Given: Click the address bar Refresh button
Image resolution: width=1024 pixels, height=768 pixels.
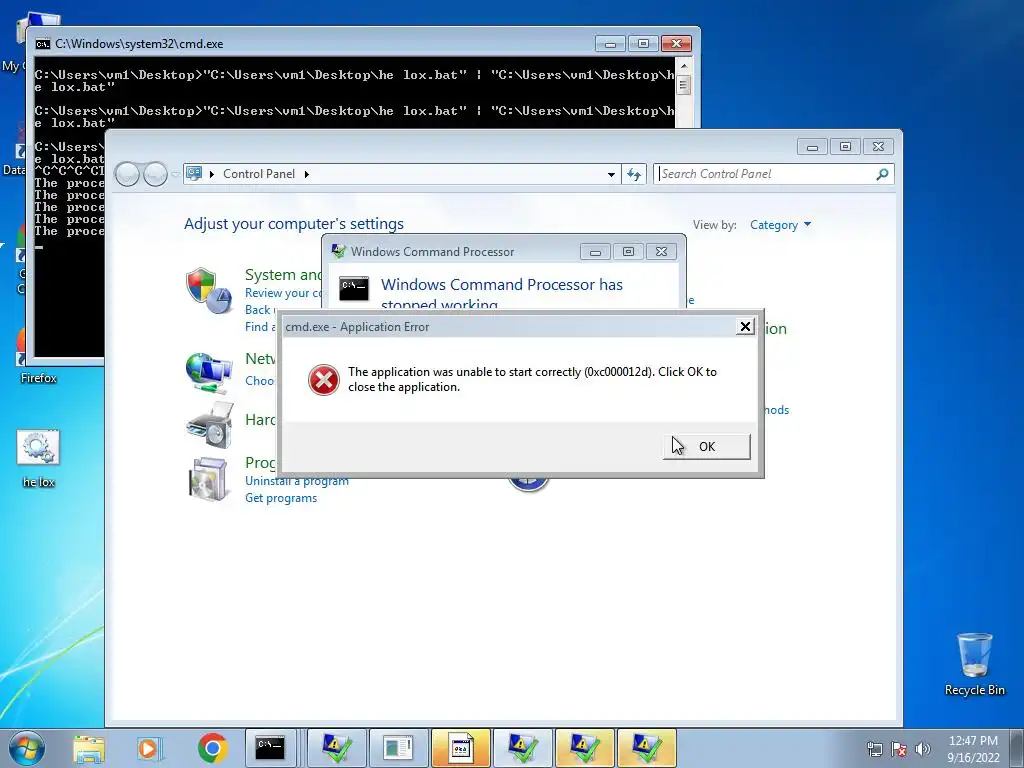Looking at the screenshot, I should [633, 174].
